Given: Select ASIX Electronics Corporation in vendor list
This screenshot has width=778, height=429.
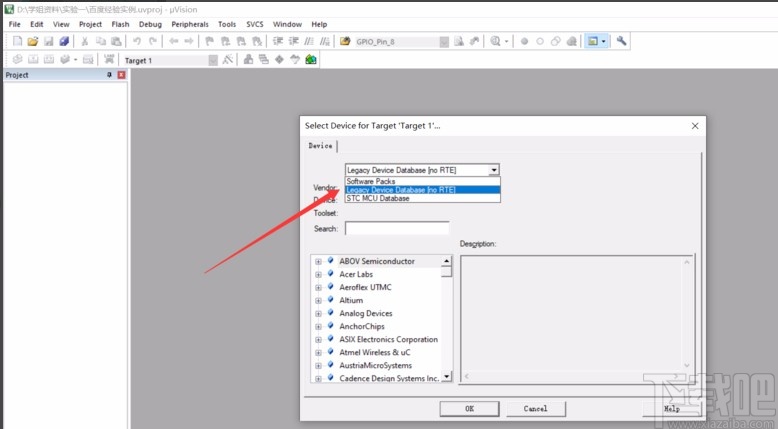Looking at the screenshot, I should [x=389, y=339].
